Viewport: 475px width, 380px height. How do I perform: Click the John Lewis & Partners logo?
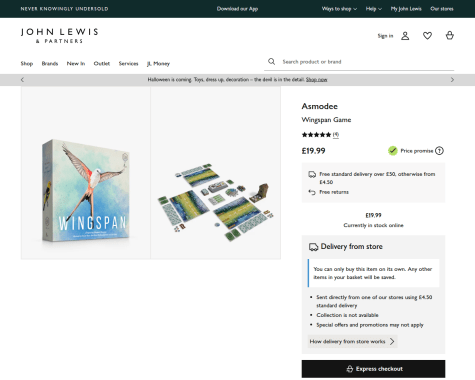[59, 36]
